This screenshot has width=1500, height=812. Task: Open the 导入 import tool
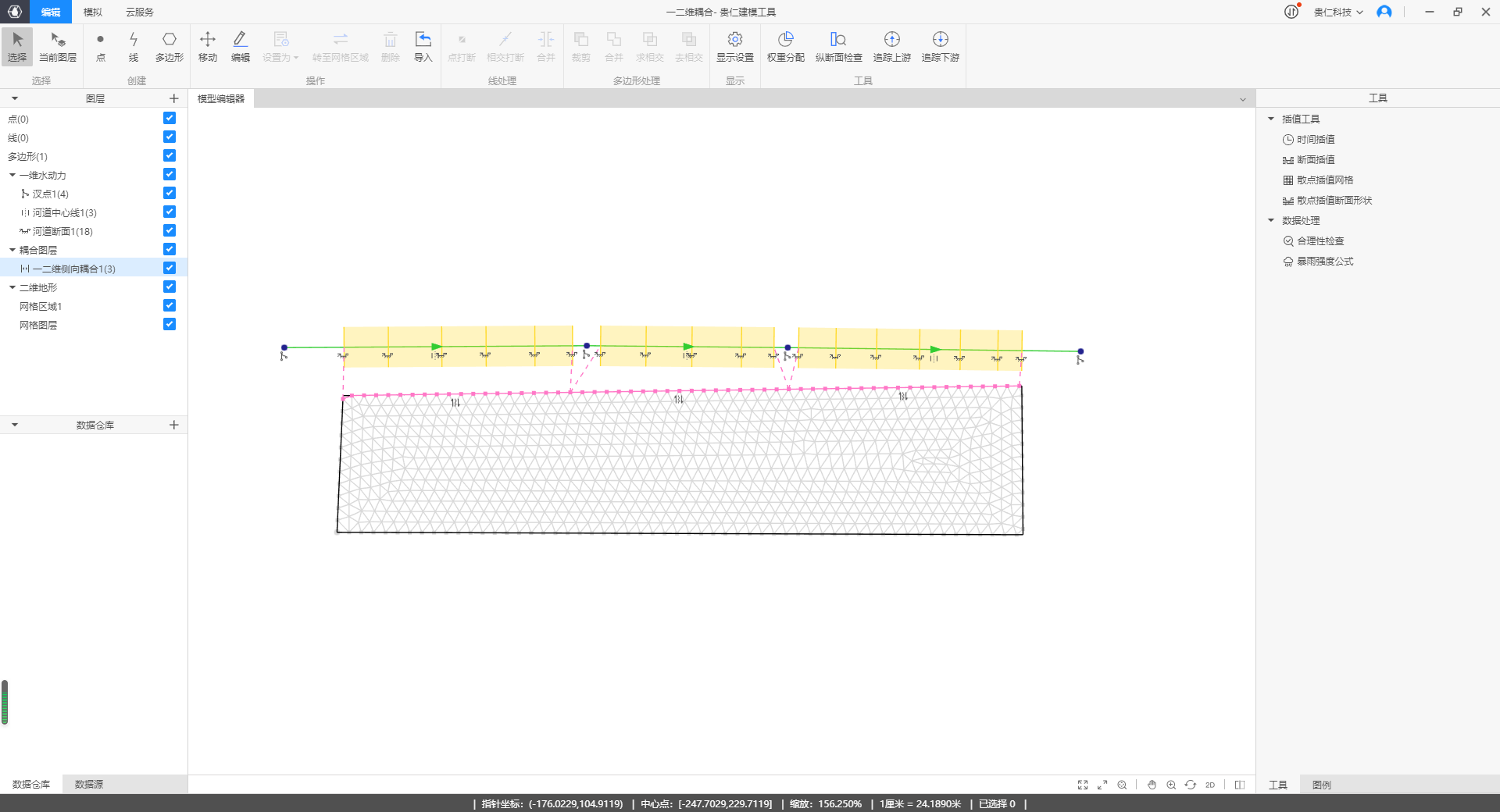coord(423,46)
